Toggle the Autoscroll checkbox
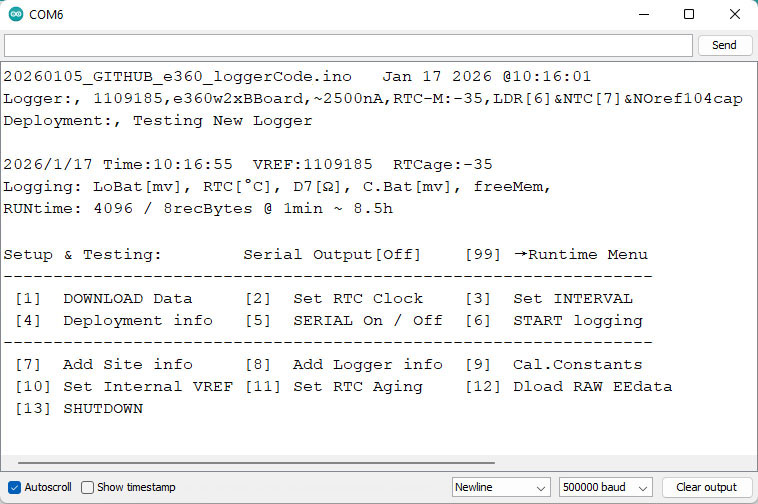 [x=15, y=487]
